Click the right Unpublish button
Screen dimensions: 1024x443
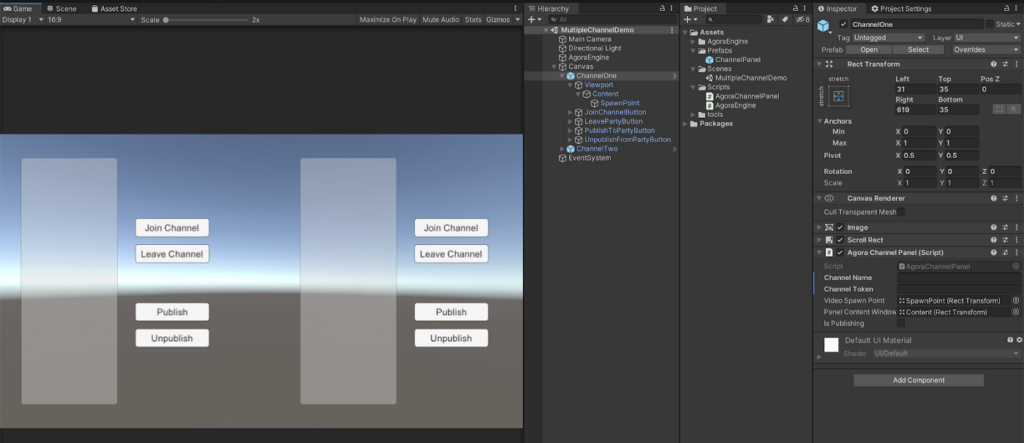tap(451, 338)
